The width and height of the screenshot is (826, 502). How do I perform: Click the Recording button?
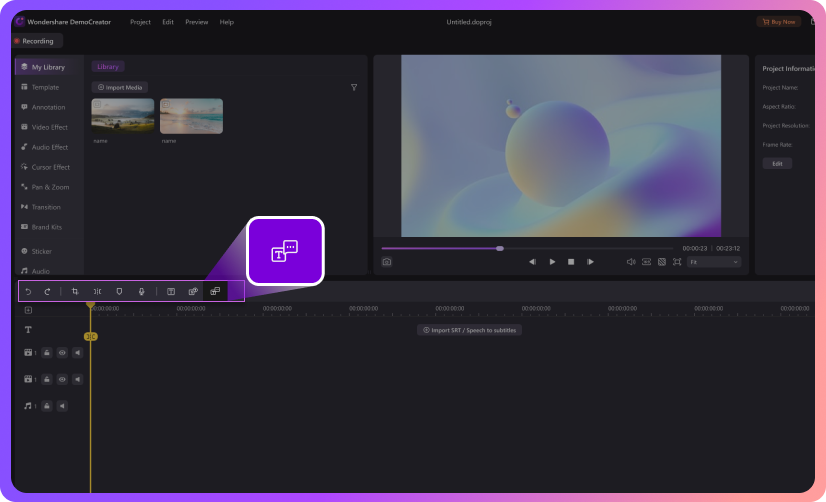[37, 41]
